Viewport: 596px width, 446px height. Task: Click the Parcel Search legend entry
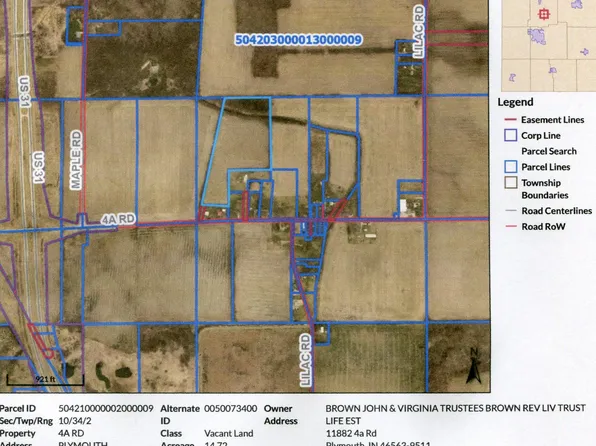pyautogui.click(x=549, y=151)
